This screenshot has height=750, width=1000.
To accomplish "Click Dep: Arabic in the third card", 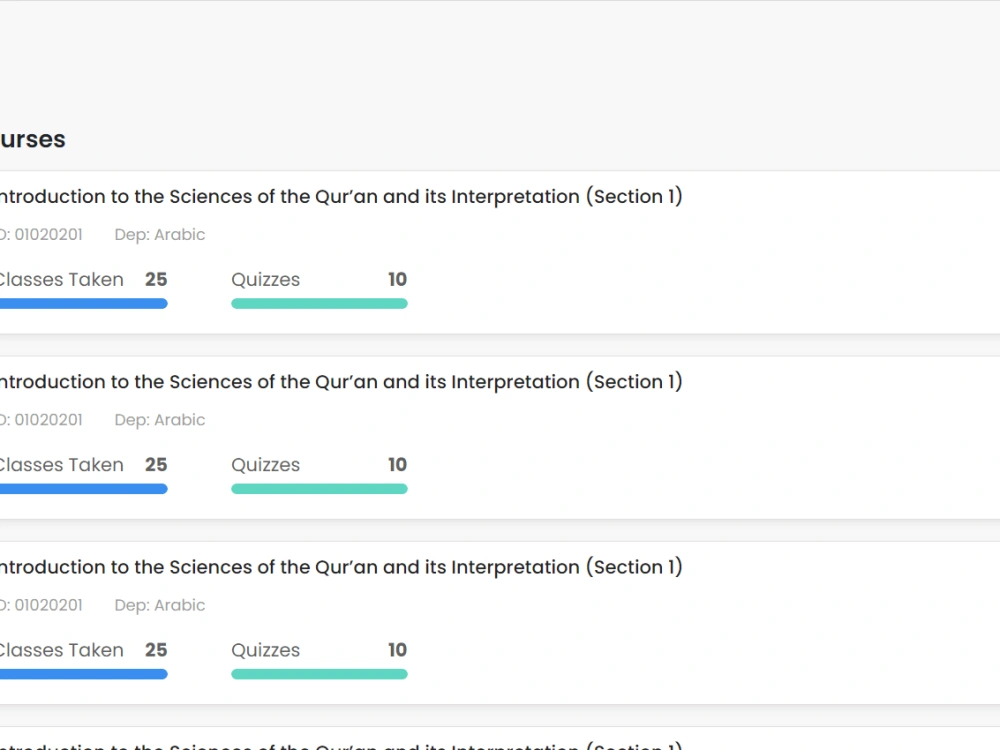I will coord(160,605).
